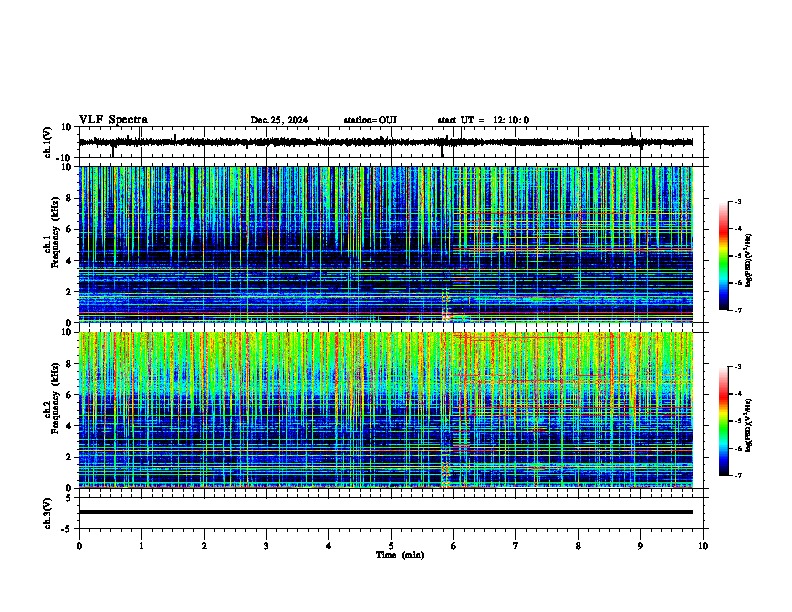The height and width of the screenshot is (612, 792).
Task: Click the "station=OUI" label
Action: pyautogui.click(x=370, y=120)
